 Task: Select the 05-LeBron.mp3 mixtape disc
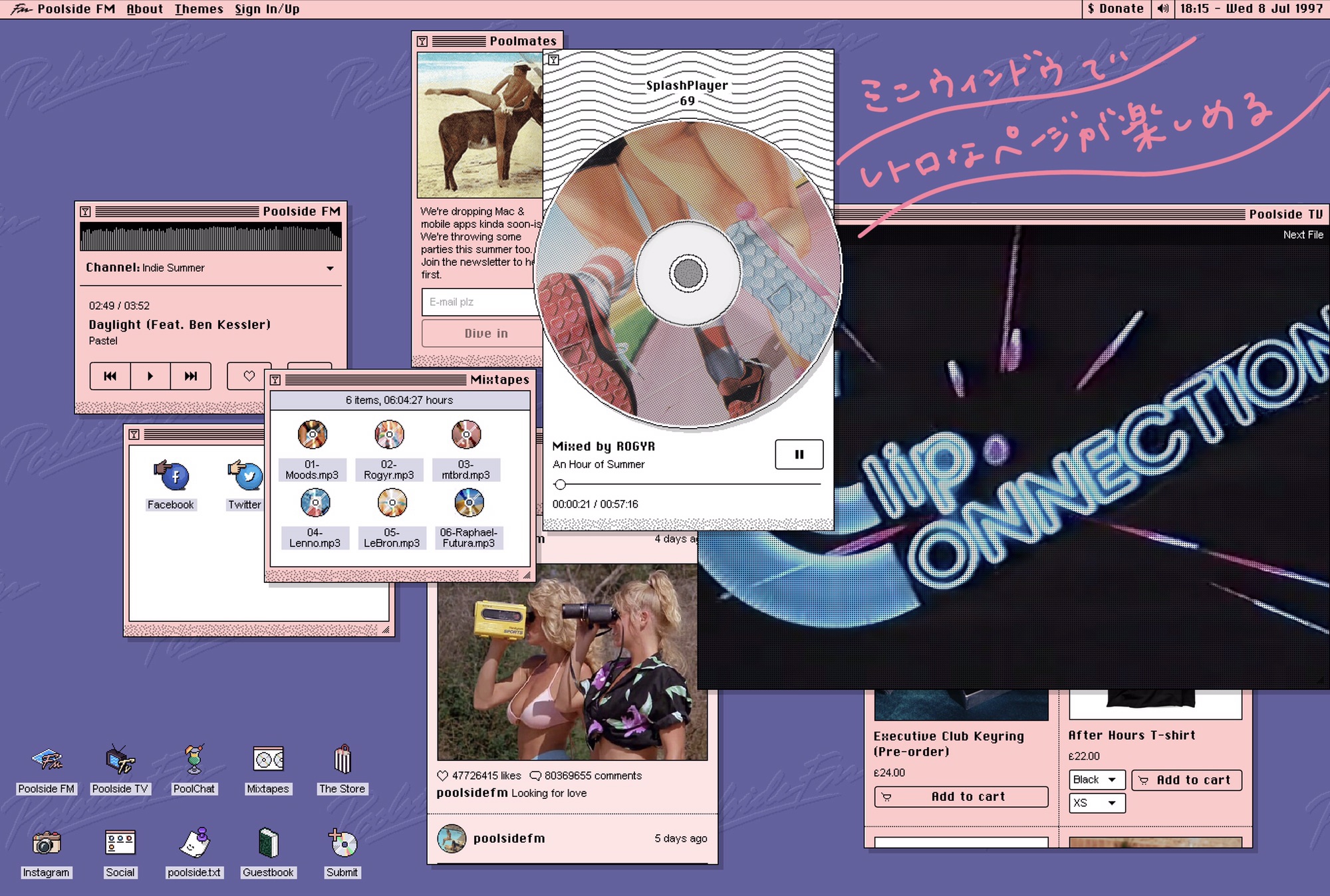392,503
